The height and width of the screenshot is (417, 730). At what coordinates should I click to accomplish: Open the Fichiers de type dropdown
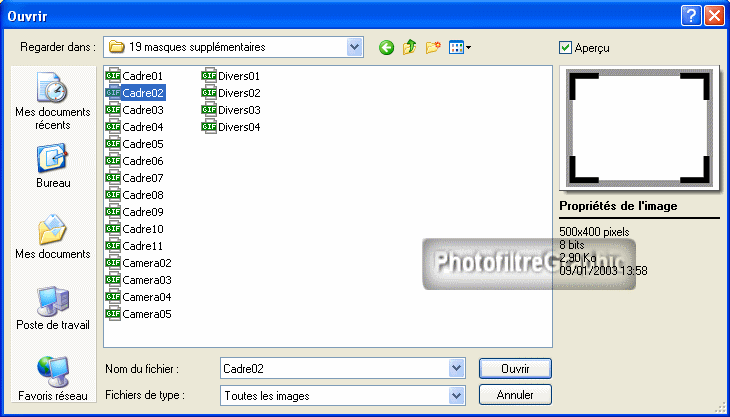point(457,395)
